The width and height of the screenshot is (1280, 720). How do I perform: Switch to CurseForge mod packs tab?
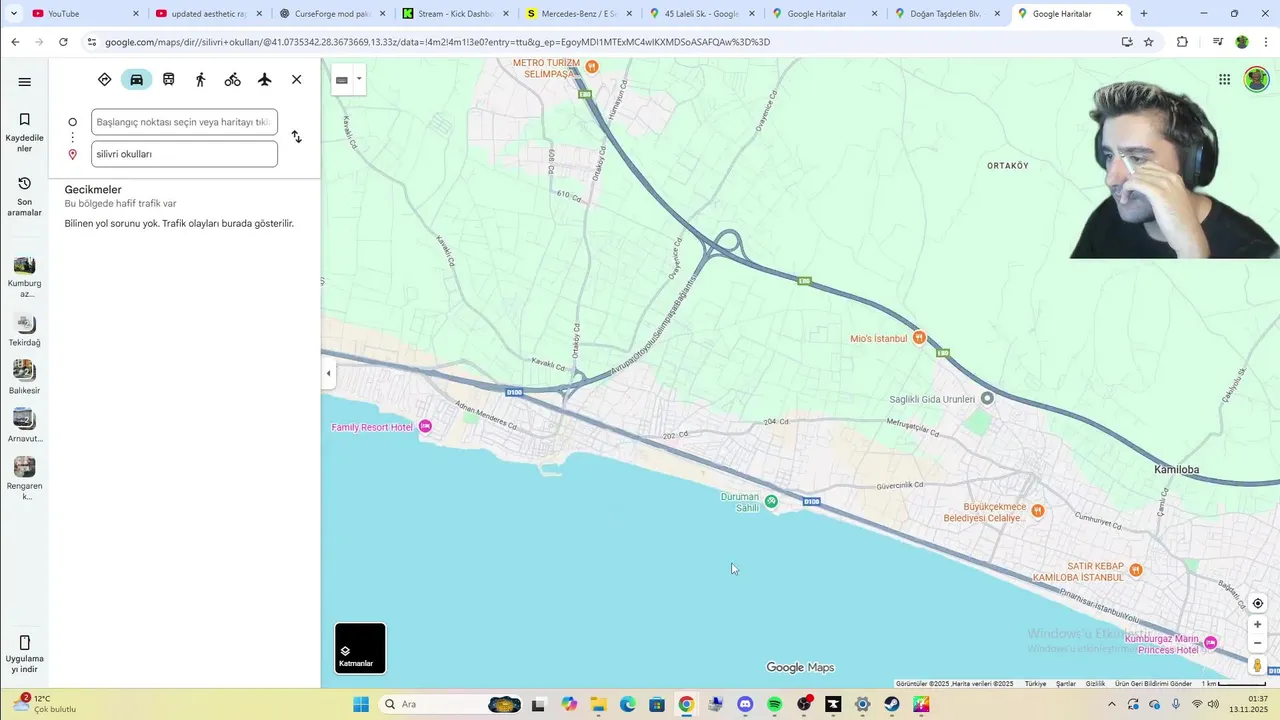coord(332,14)
